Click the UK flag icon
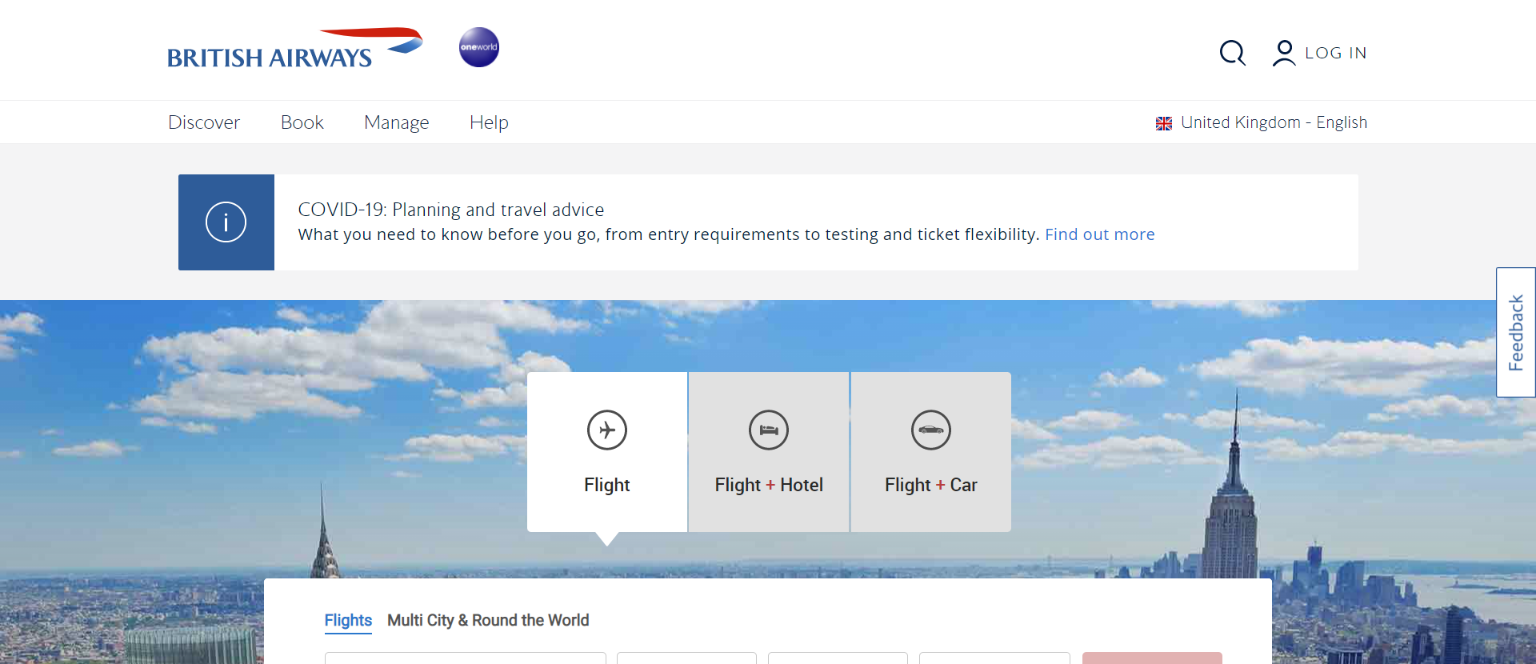This screenshot has height=664, width=1536. coord(1164,123)
